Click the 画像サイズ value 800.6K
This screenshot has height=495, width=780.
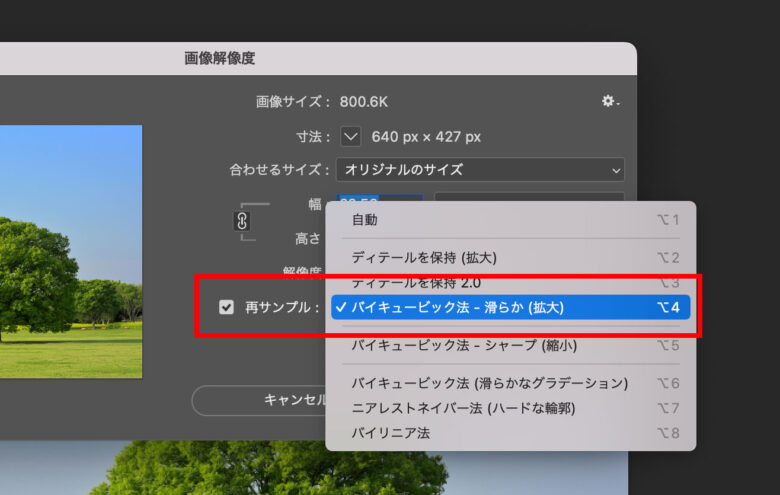(364, 102)
